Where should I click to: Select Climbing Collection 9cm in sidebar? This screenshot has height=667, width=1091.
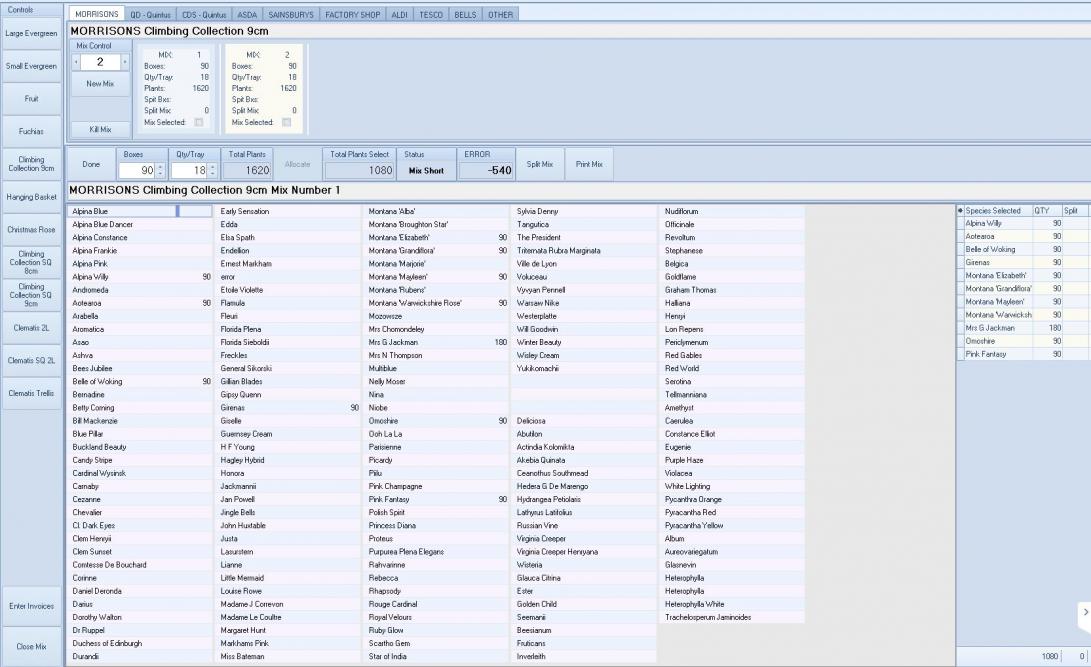tap(31, 164)
